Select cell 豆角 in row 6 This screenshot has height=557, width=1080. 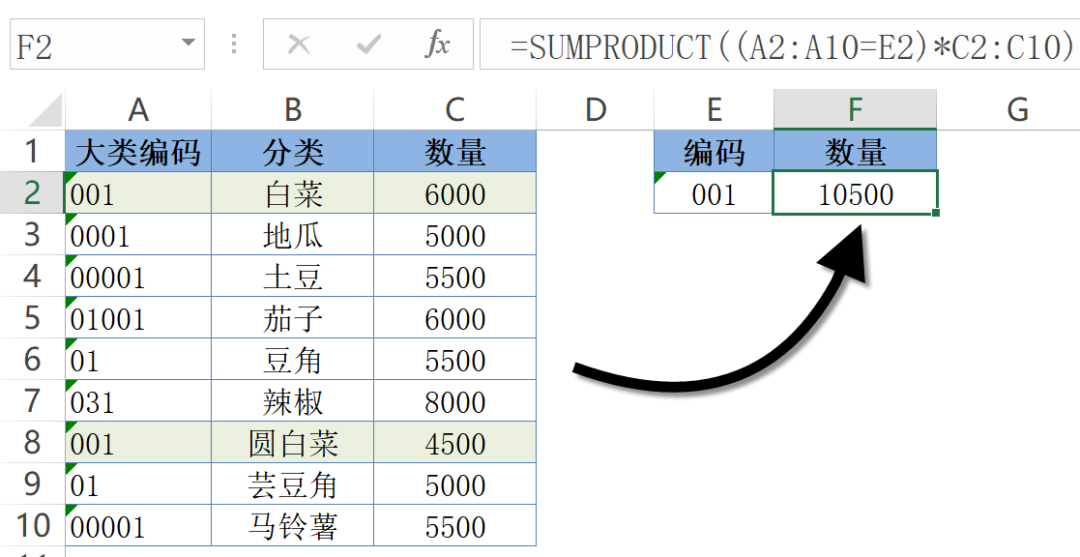293,359
